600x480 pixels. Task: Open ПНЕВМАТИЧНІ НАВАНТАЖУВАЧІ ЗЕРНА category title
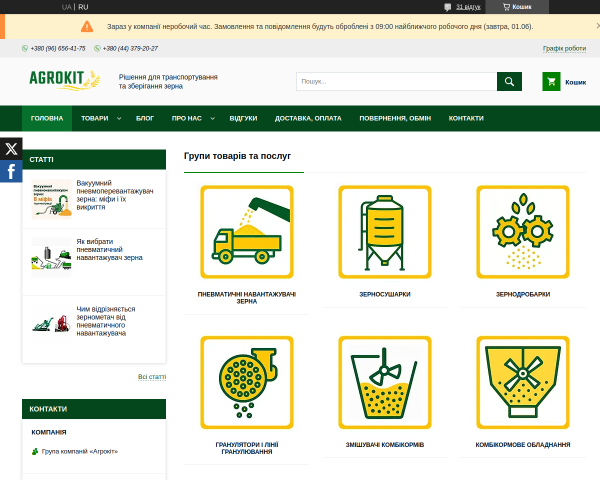pyautogui.click(x=247, y=298)
